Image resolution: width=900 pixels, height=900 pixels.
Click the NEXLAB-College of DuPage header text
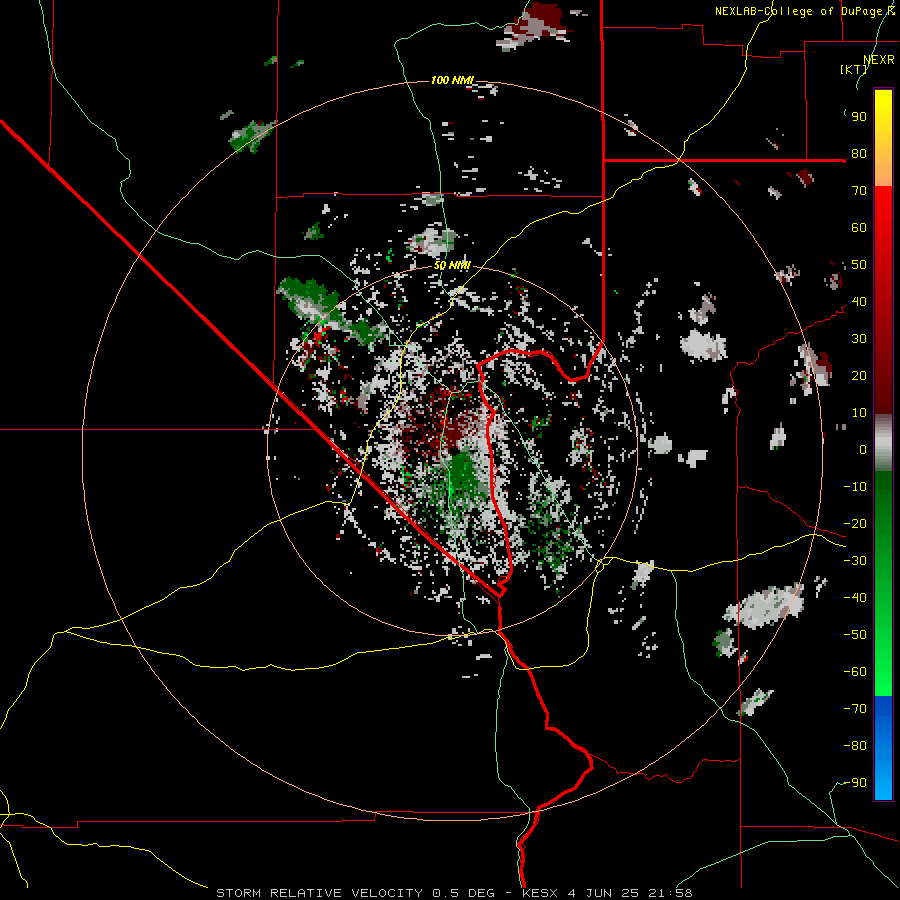pyautogui.click(x=805, y=11)
